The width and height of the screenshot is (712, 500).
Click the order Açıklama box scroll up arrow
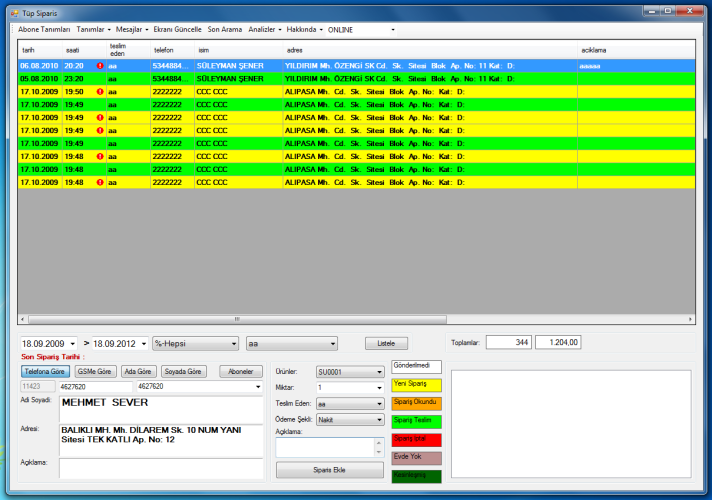point(379,443)
